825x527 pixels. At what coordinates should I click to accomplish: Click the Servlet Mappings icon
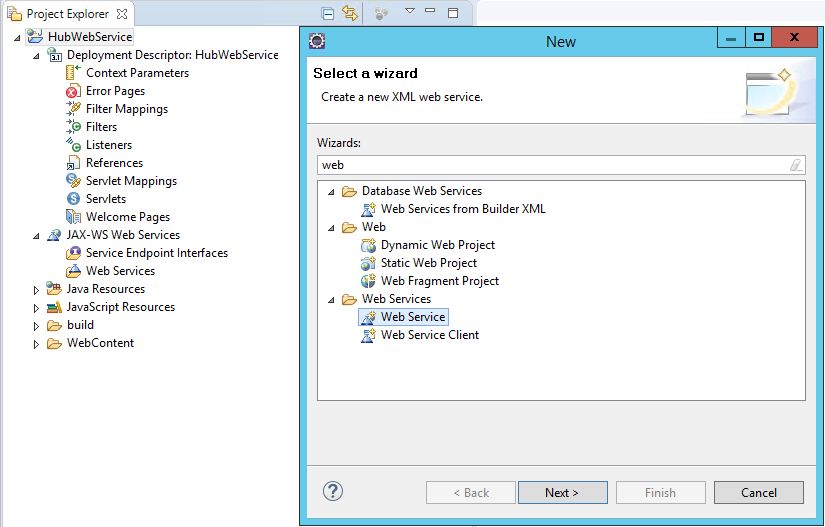pyautogui.click(x=73, y=181)
